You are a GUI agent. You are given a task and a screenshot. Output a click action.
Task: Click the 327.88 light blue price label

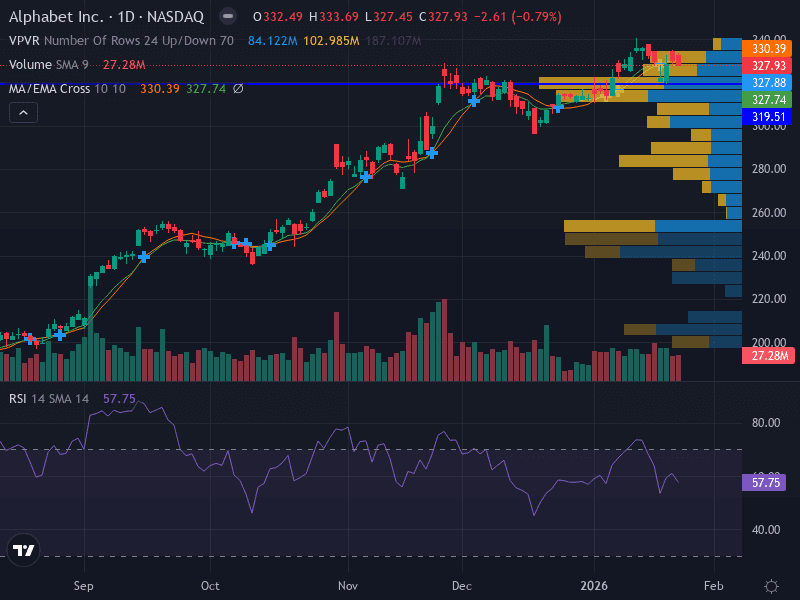tap(767, 83)
